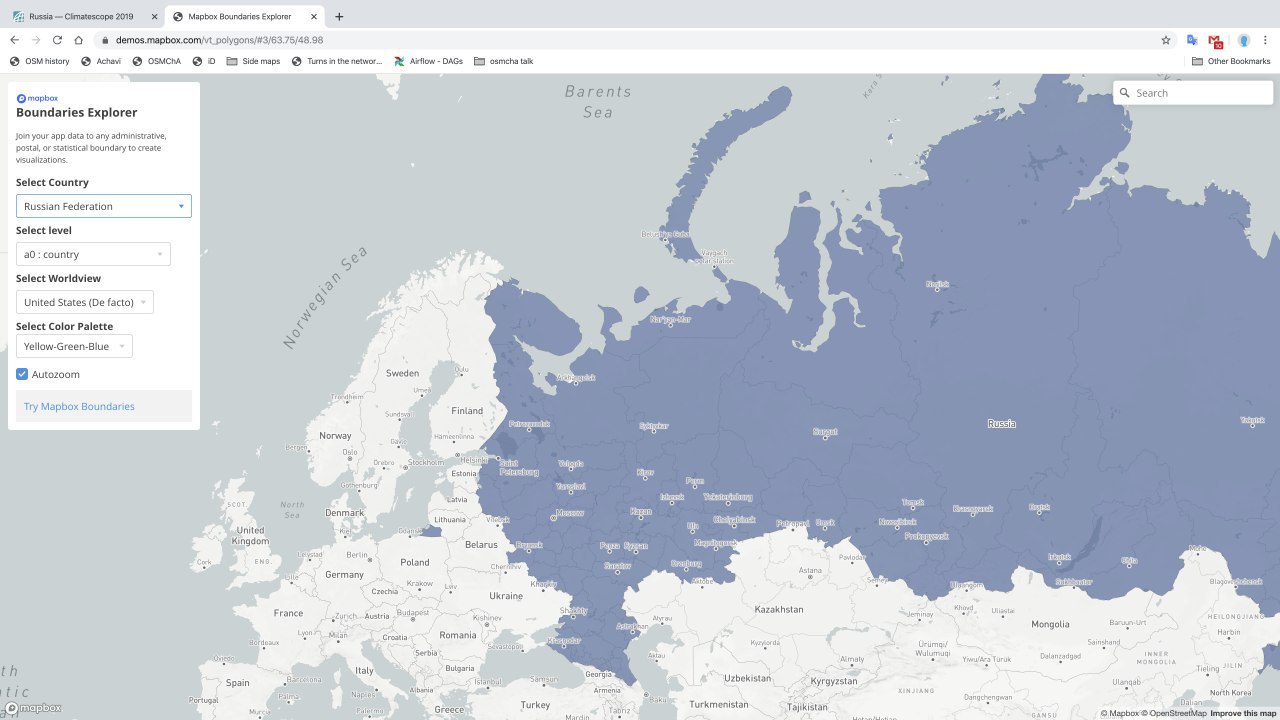Toggle the Autozoom checkbox
Image resolution: width=1280 pixels, height=720 pixels.
22,374
